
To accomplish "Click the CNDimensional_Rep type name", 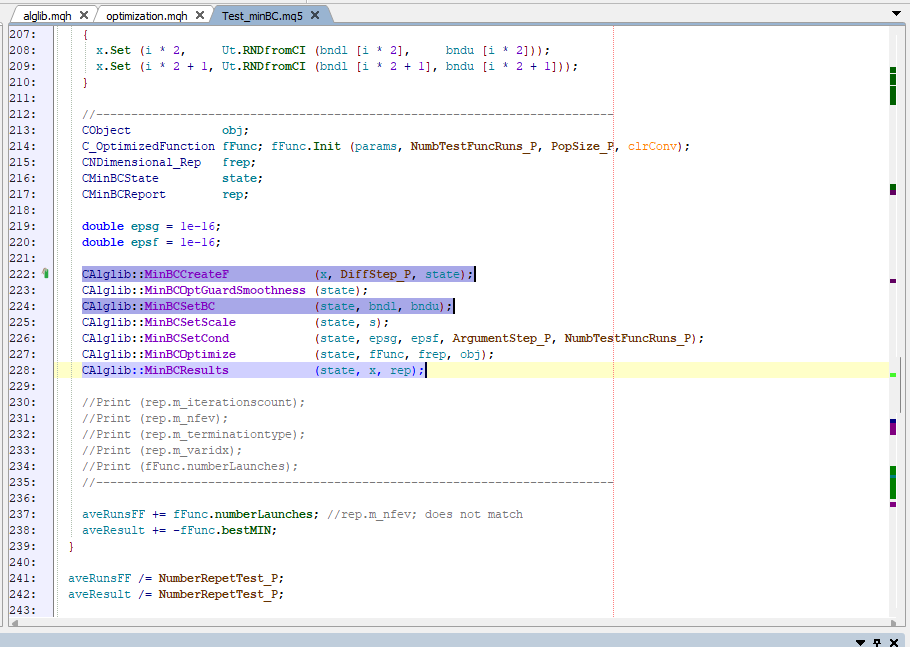I will [141, 162].
